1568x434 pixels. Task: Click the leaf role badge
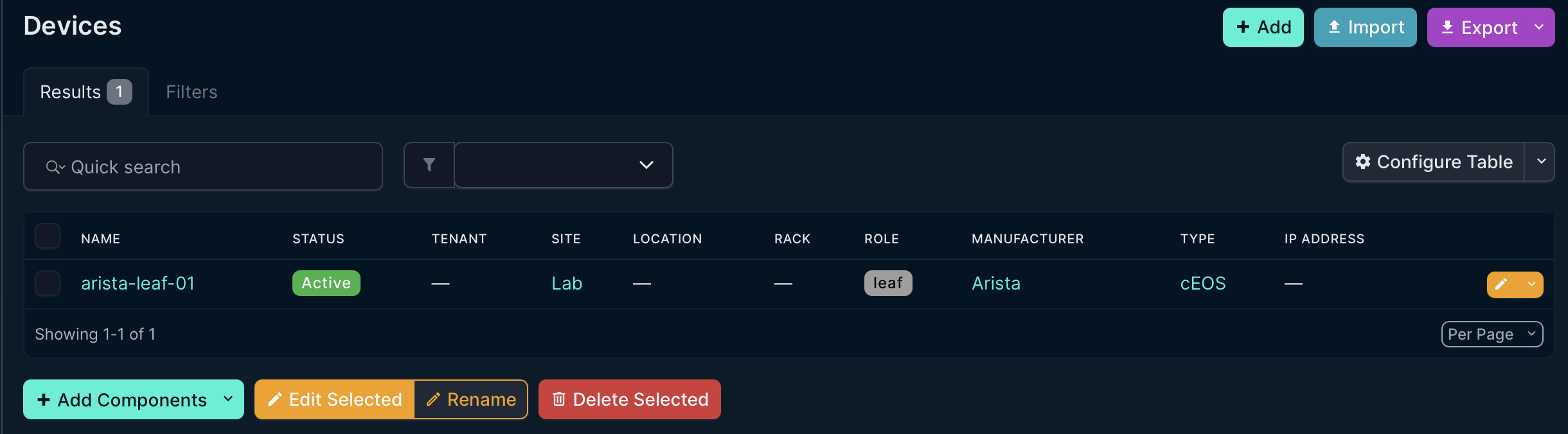[888, 283]
